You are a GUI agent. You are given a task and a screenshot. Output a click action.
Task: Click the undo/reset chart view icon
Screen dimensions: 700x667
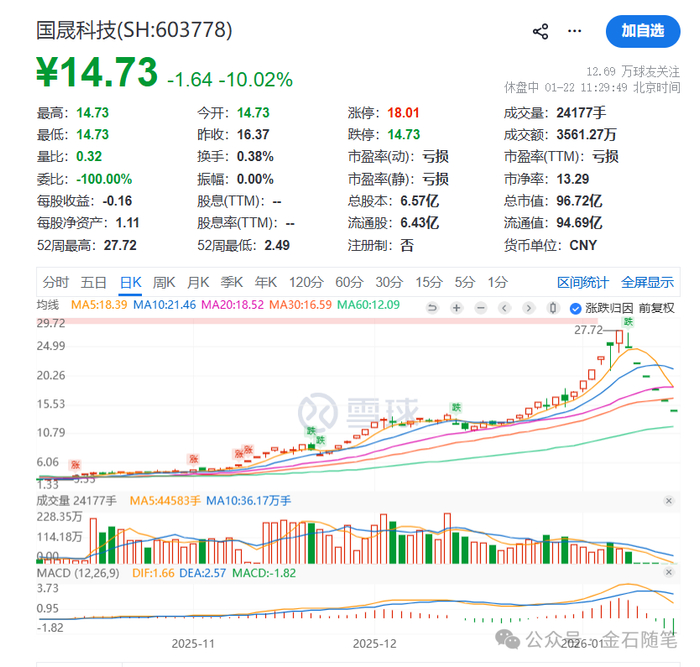432,308
